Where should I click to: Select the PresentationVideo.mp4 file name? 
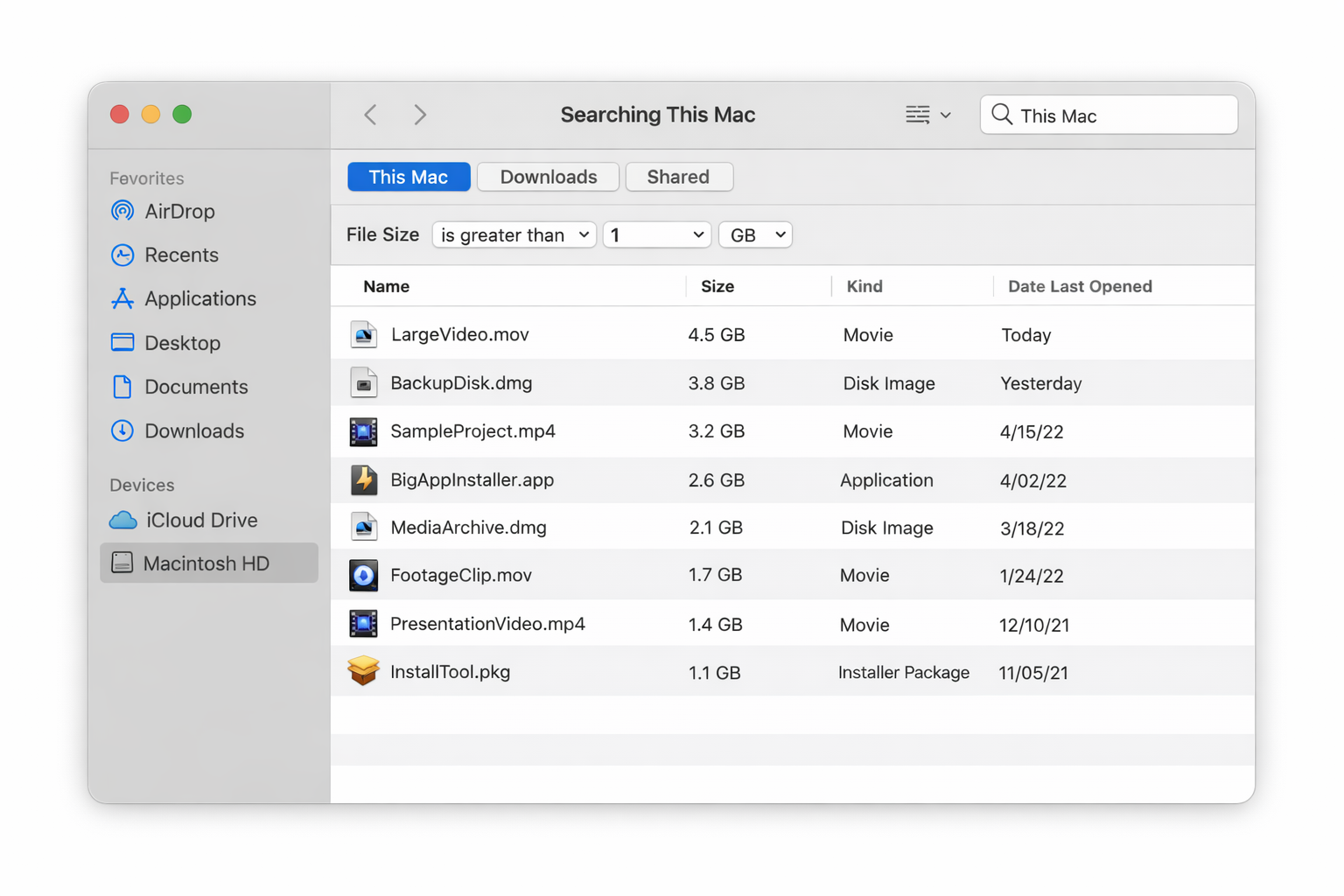(487, 624)
